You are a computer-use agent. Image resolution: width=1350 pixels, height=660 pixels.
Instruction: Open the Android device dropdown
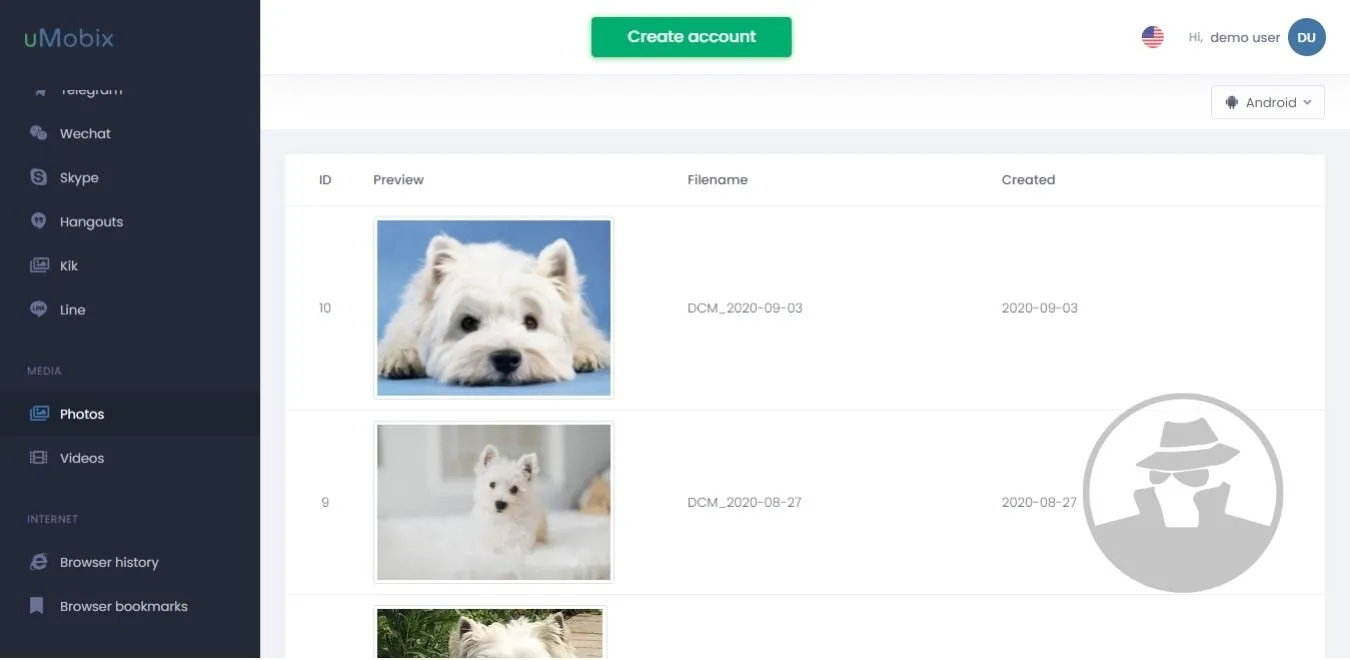pyautogui.click(x=1267, y=102)
